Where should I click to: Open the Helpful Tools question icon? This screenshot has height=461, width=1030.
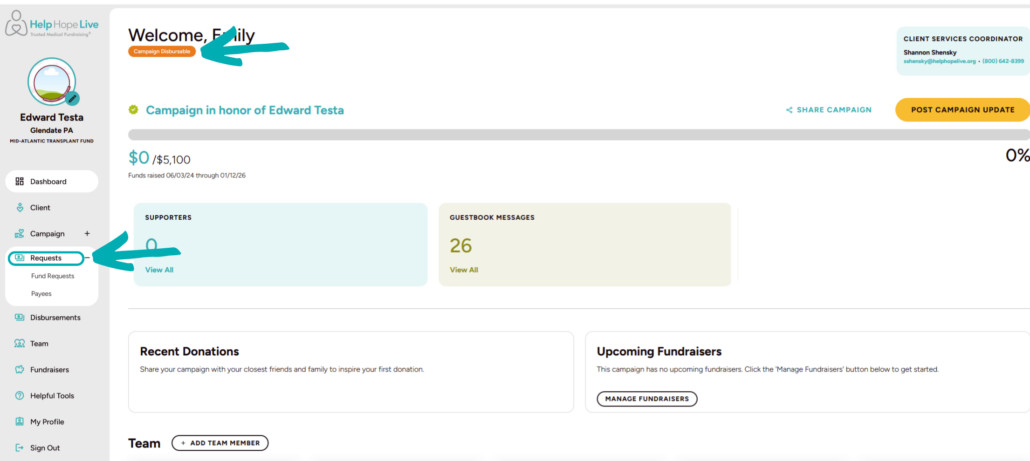pyautogui.click(x=20, y=396)
